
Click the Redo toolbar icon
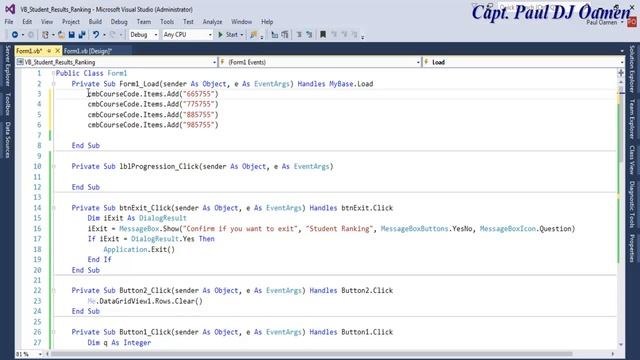click(113, 35)
